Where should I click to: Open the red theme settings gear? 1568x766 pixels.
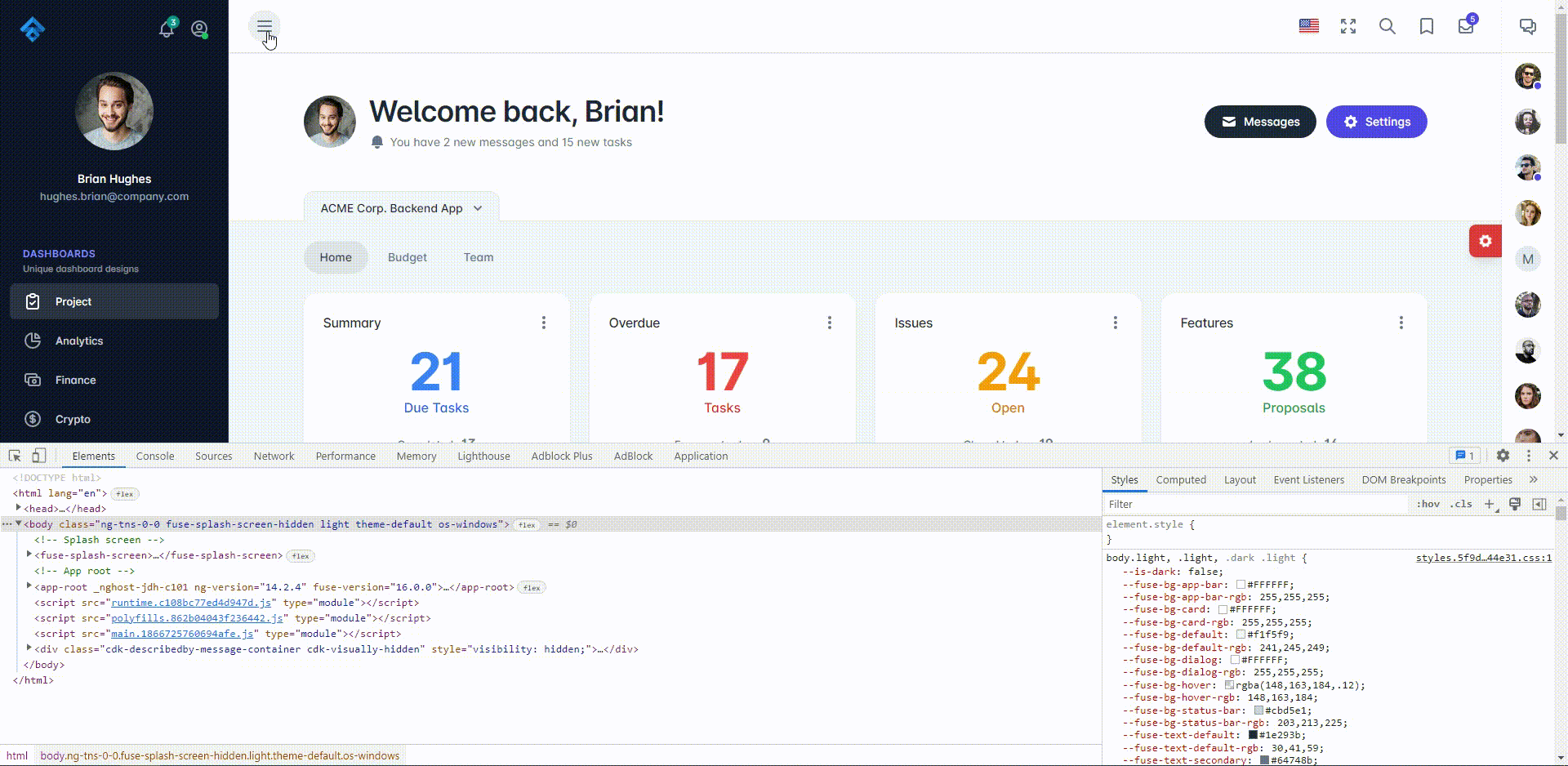point(1486,241)
